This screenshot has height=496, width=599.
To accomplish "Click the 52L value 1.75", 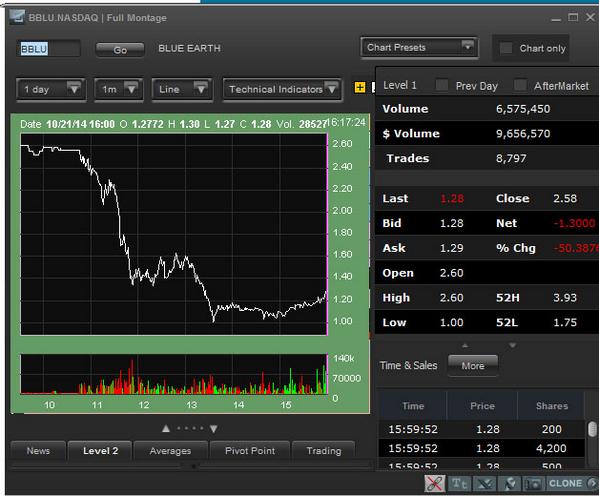I will [565, 323].
